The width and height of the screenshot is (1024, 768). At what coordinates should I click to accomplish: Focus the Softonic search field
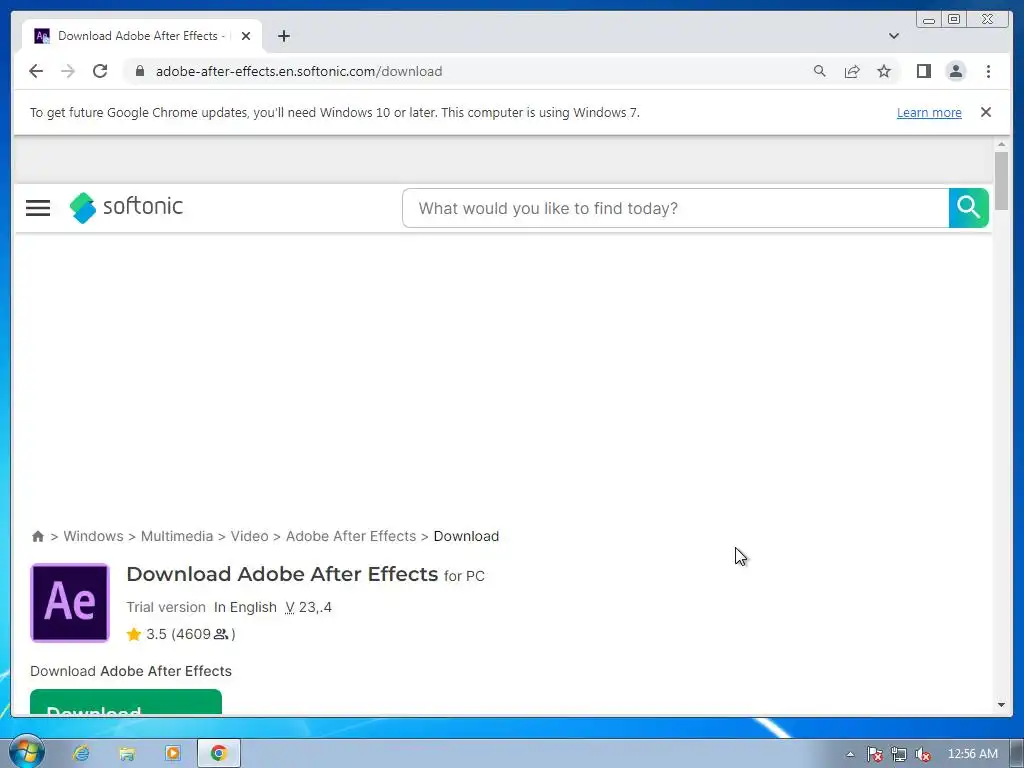[675, 208]
